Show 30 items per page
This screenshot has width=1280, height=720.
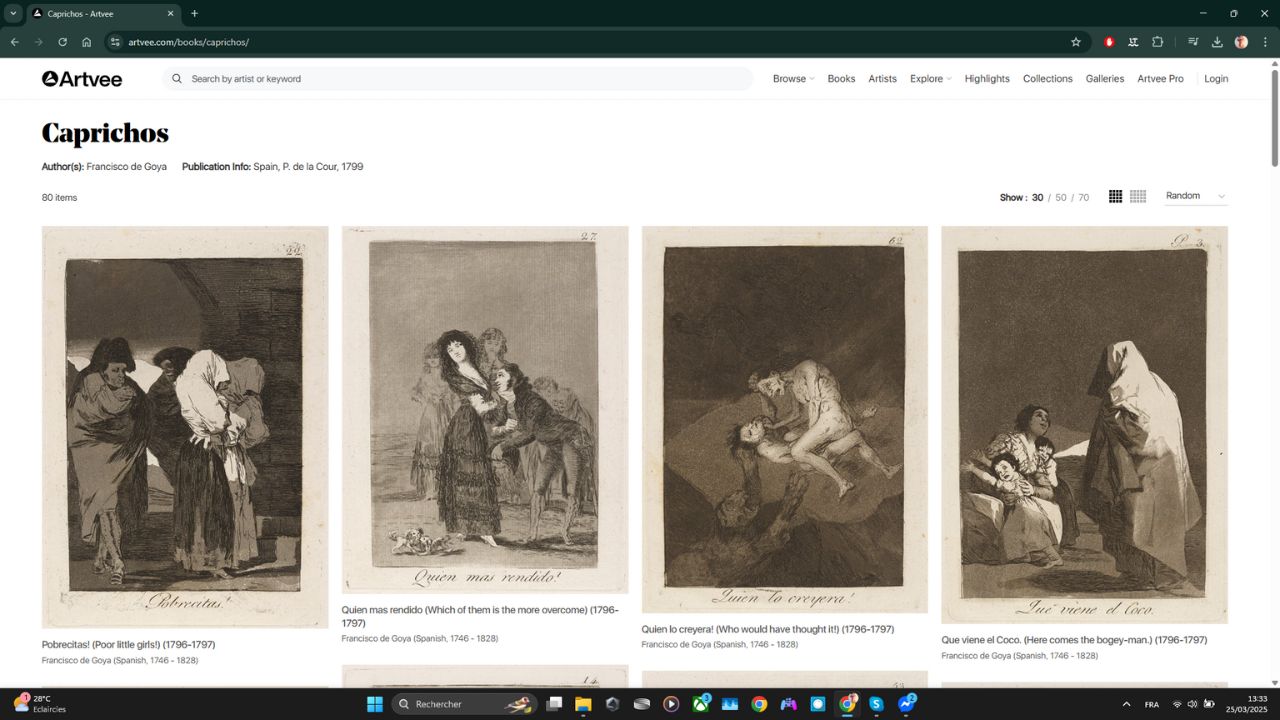(1037, 197)
